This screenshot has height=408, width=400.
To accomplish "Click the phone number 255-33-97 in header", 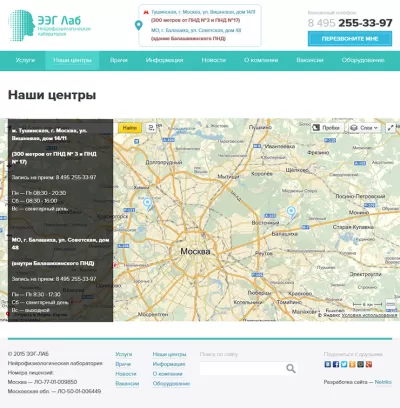I will [365, 23].
